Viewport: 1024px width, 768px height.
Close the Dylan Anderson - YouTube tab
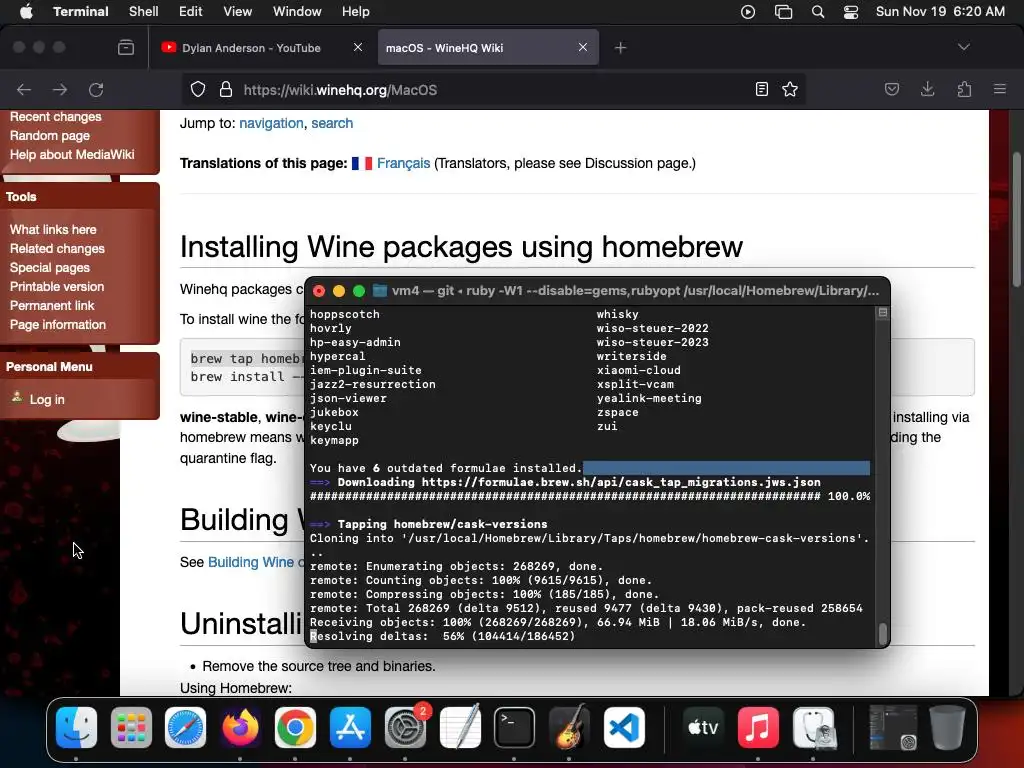(x=358, y=47)
